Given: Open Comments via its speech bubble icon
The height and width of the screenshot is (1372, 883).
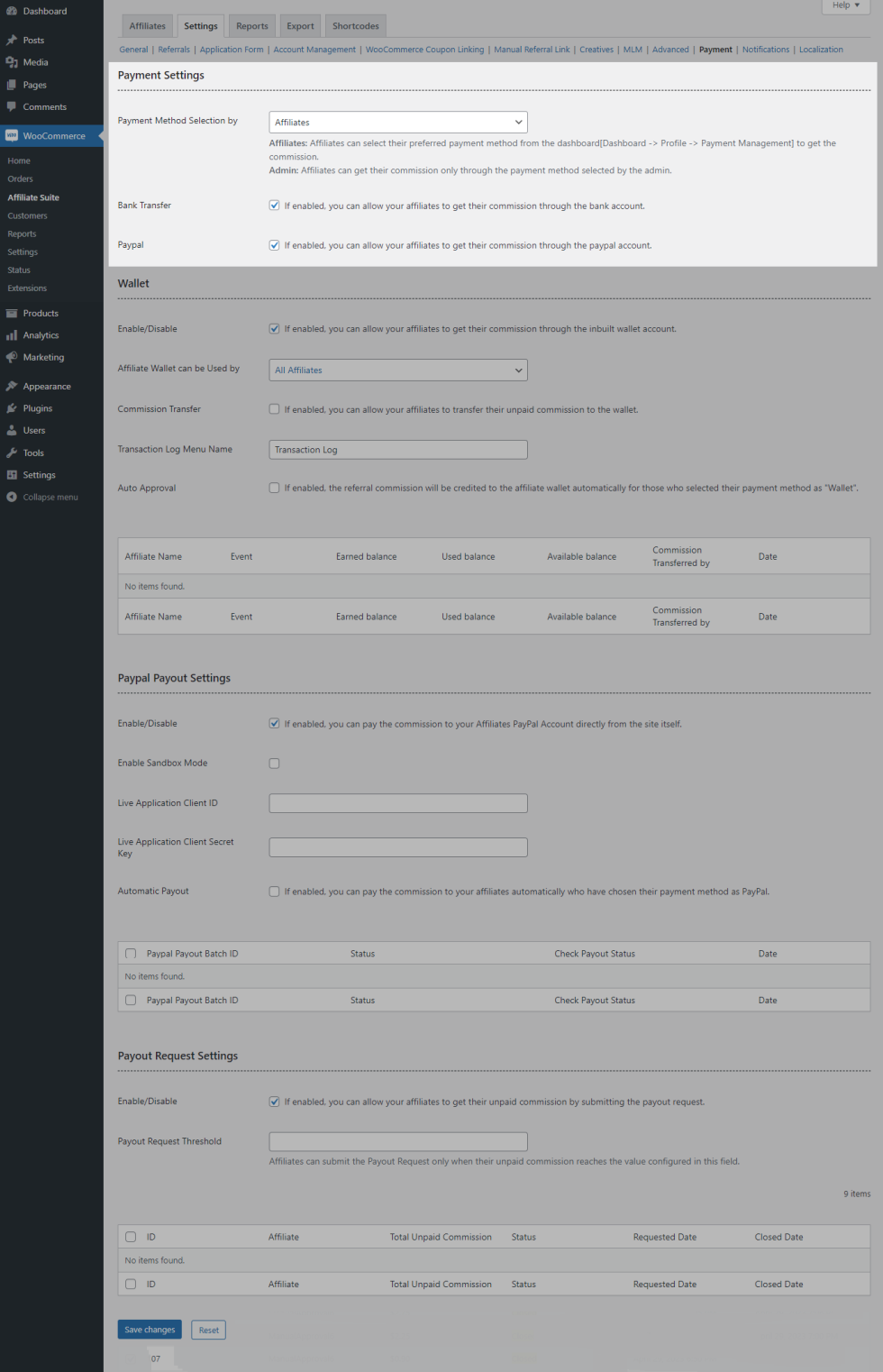Looking at the screenshot, I should click(x=12, y=106).
